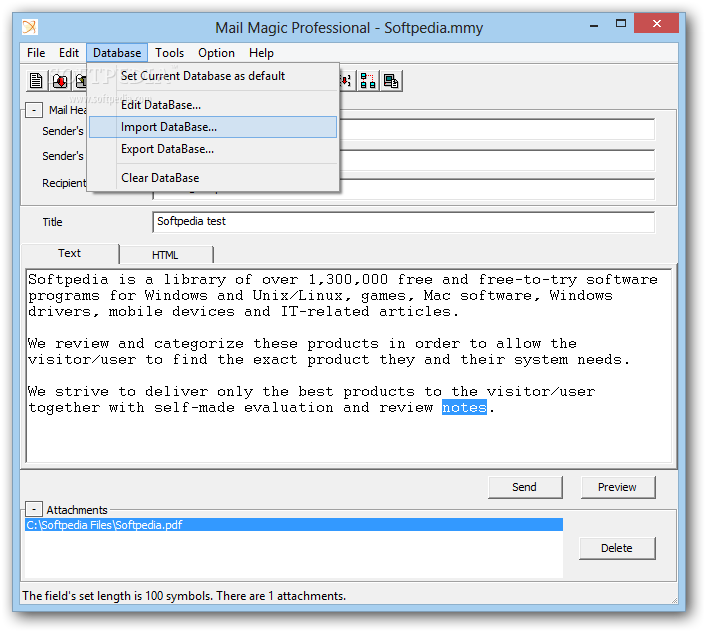This screenshot has width=706, height=632.
Task: Close the Mail Magic Professional window
Action: (656, 23)
